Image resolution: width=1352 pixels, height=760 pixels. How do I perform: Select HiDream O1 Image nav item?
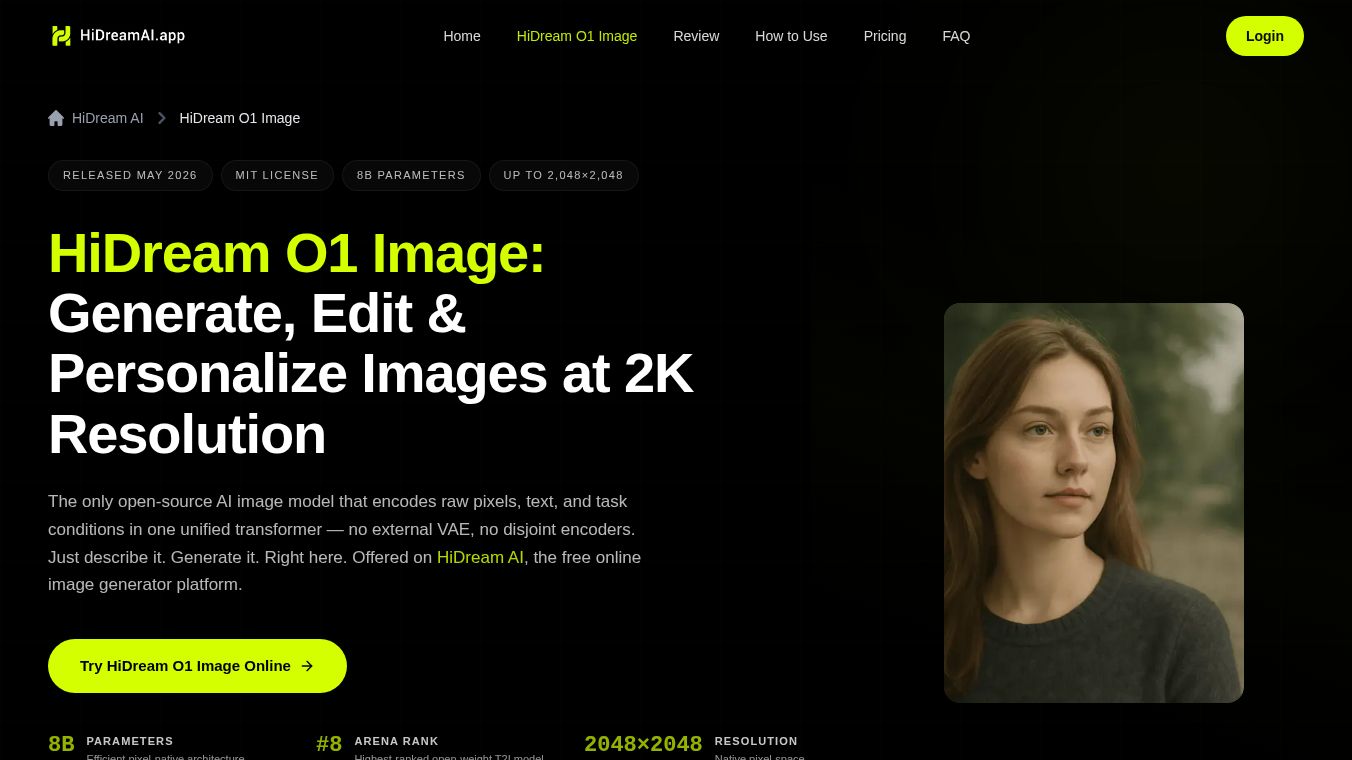(x=577, y=36)
